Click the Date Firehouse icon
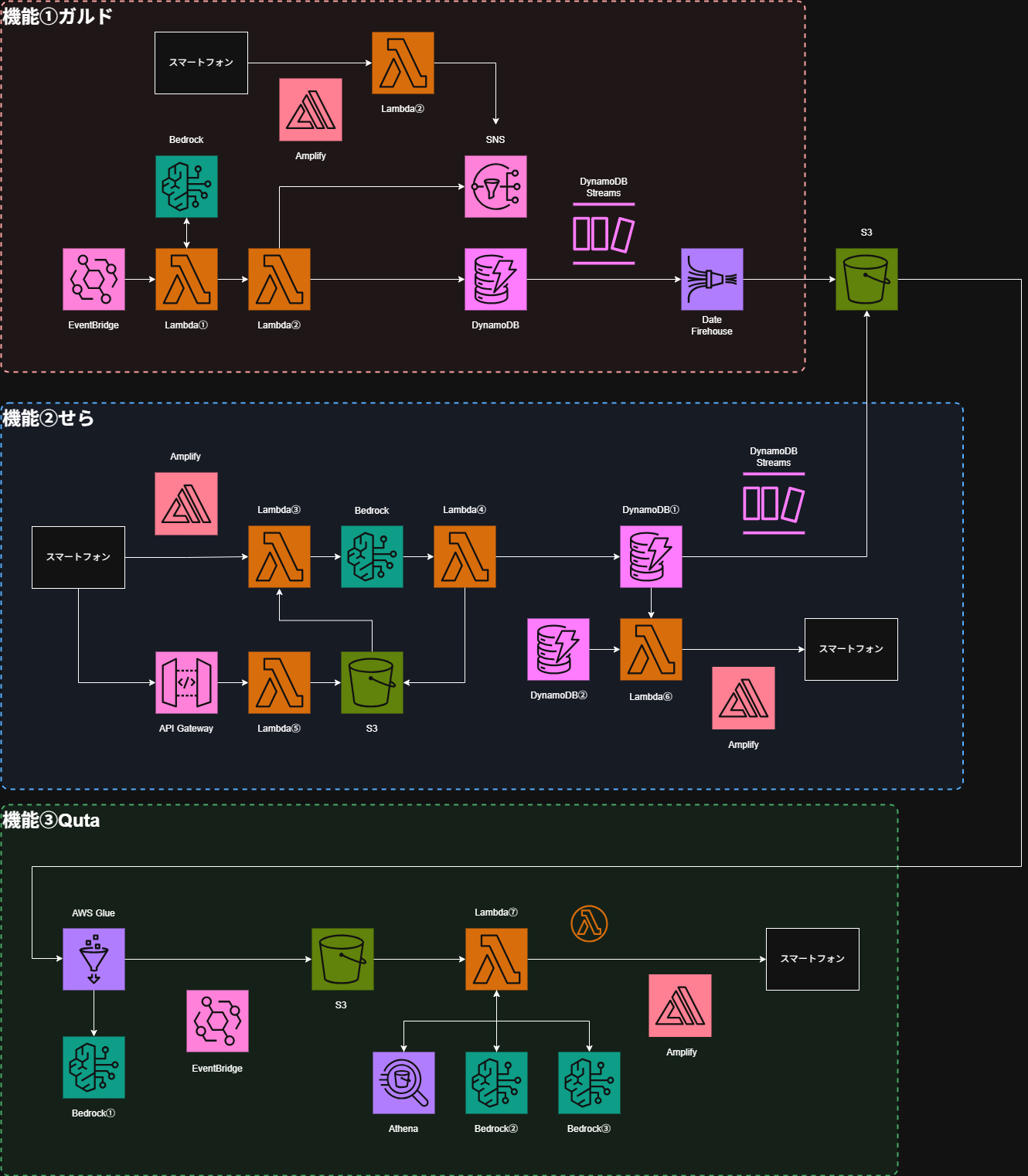The image size is (1028, 1176). [x=712, y=280]
